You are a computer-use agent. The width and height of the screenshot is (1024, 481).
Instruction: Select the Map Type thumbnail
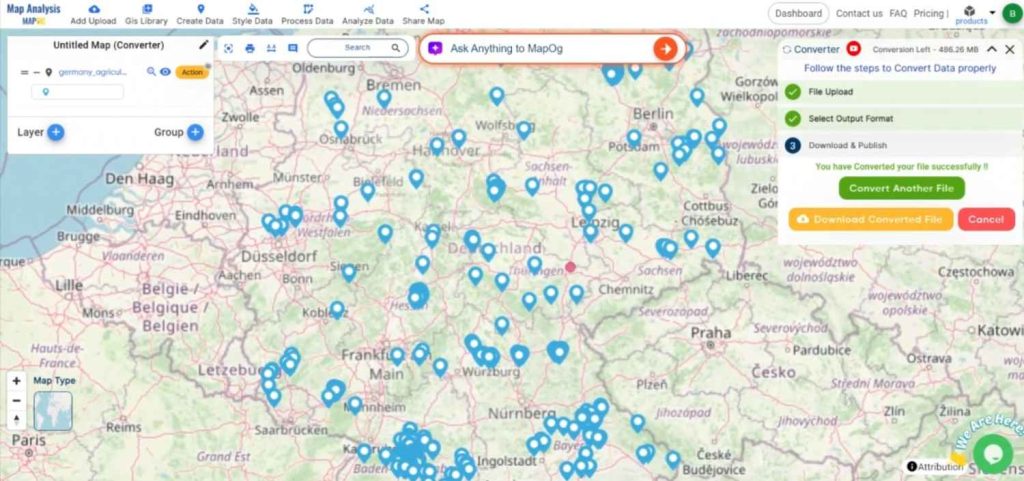(x=53, y=410)
